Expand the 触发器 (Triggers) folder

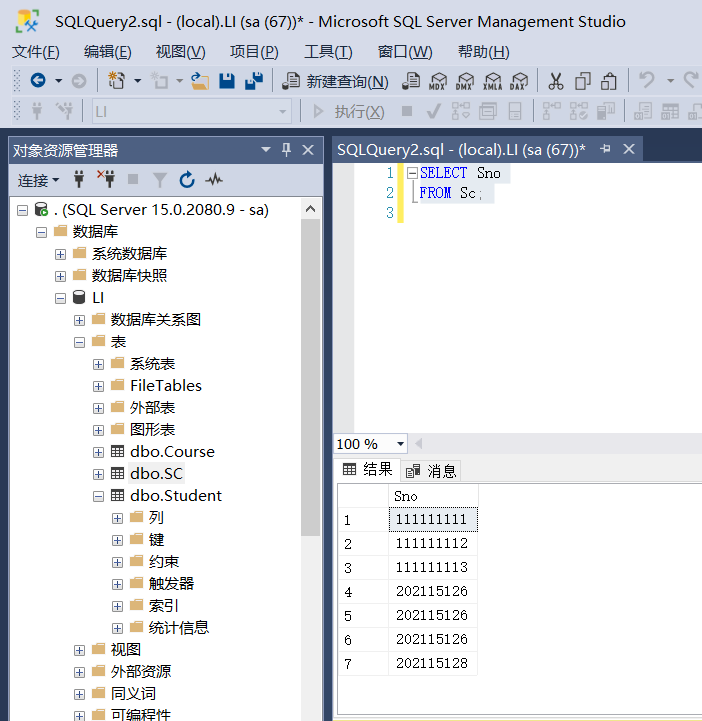tap(117, 584)
